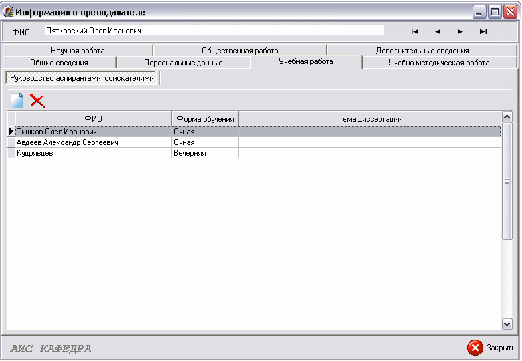522x361 pixels.
Task: Click the vertical scrollbar thumb of the table
Action: click(507, 181)
